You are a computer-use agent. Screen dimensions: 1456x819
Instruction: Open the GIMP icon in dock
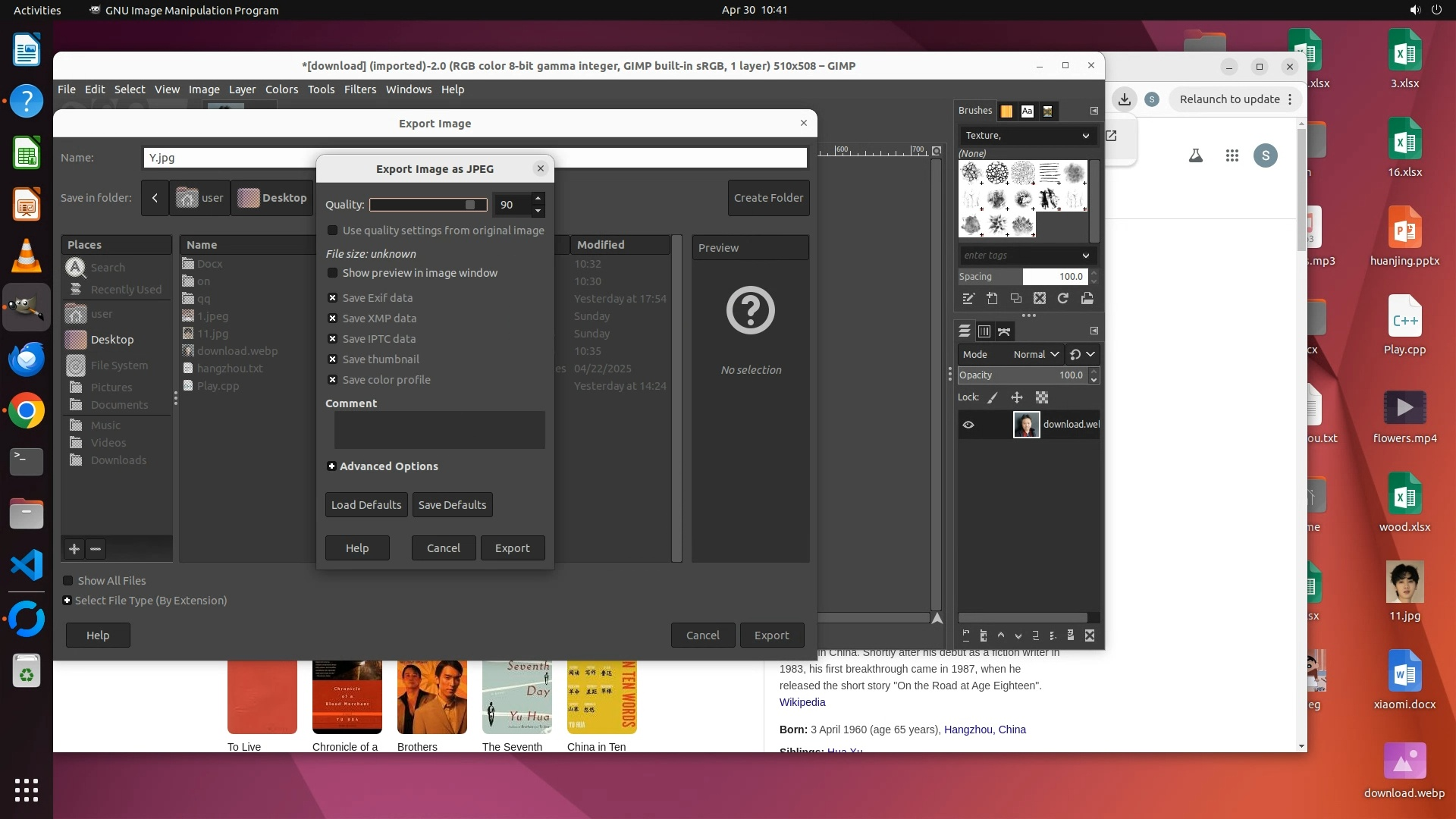pos(27,307)
